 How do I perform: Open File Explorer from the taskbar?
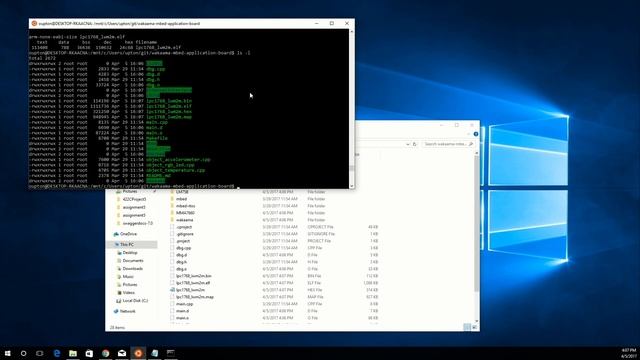pyautogui.click(x=73, y=353)
